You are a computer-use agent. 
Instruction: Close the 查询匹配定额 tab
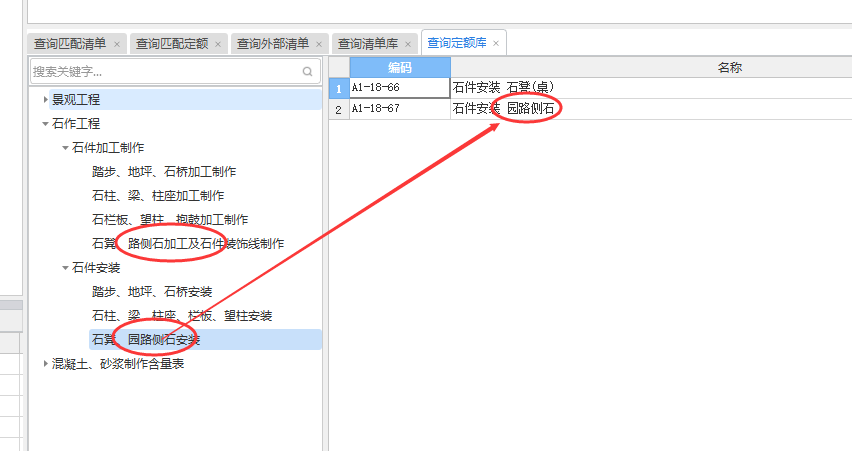tap(218, 44)
